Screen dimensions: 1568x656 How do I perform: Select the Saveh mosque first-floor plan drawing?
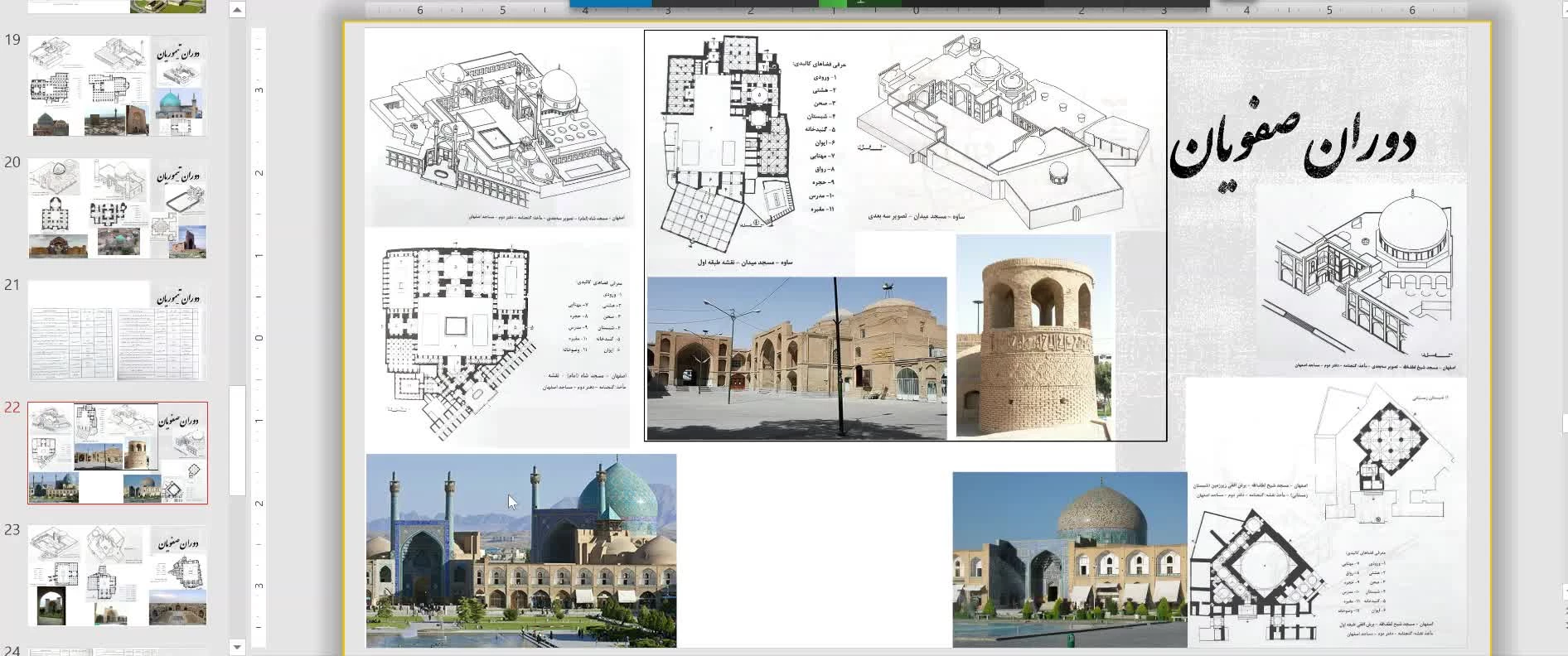coord(726,142)
